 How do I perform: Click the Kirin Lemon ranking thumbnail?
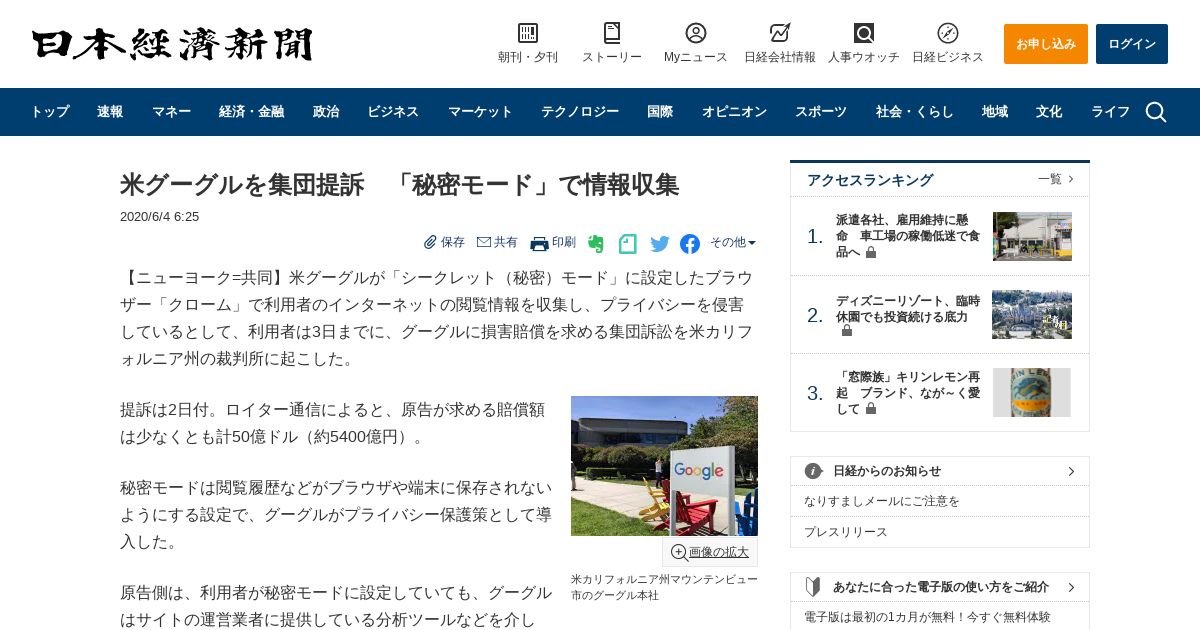(x=1032, y=392)
